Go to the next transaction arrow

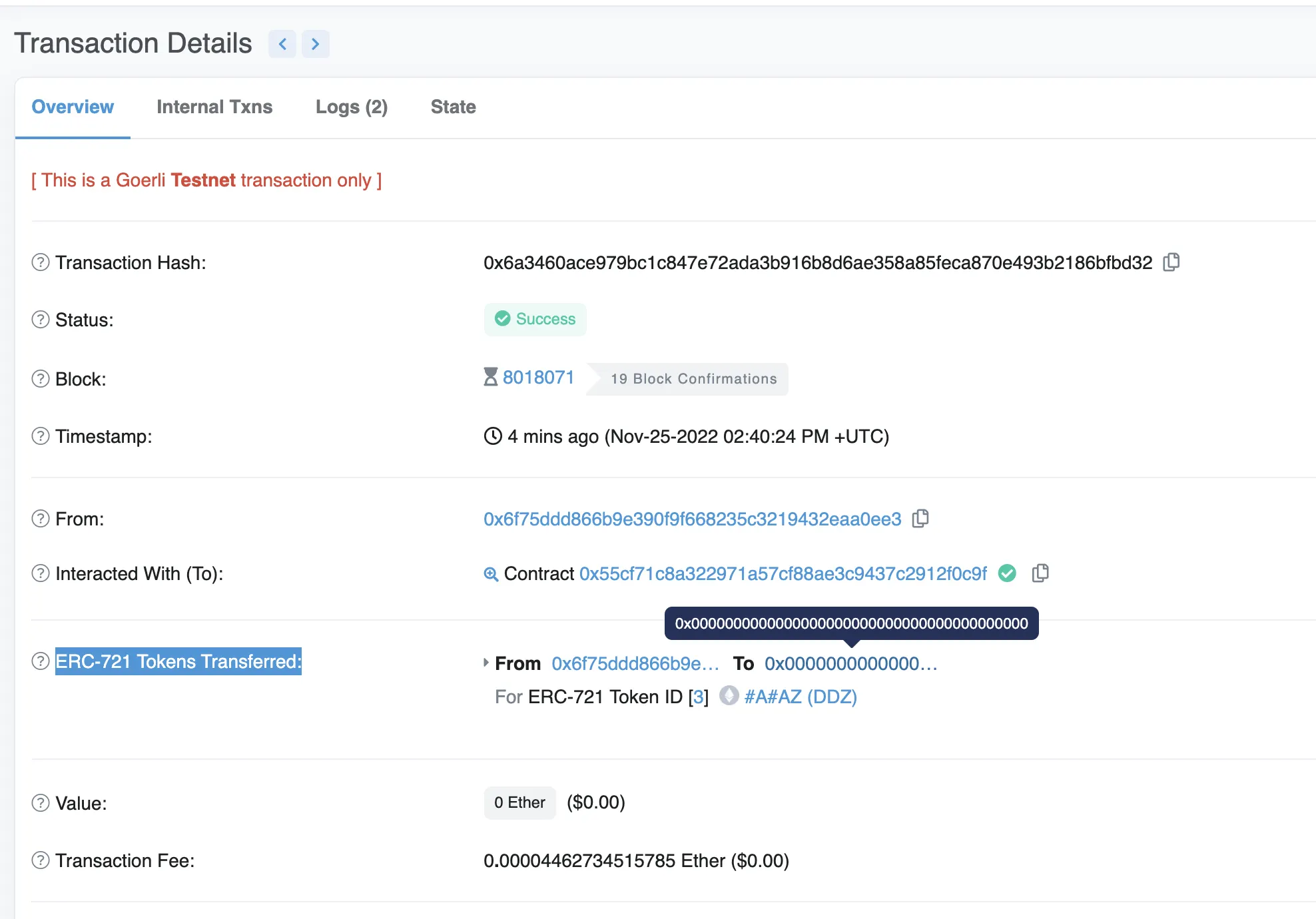tap(316, 44)
